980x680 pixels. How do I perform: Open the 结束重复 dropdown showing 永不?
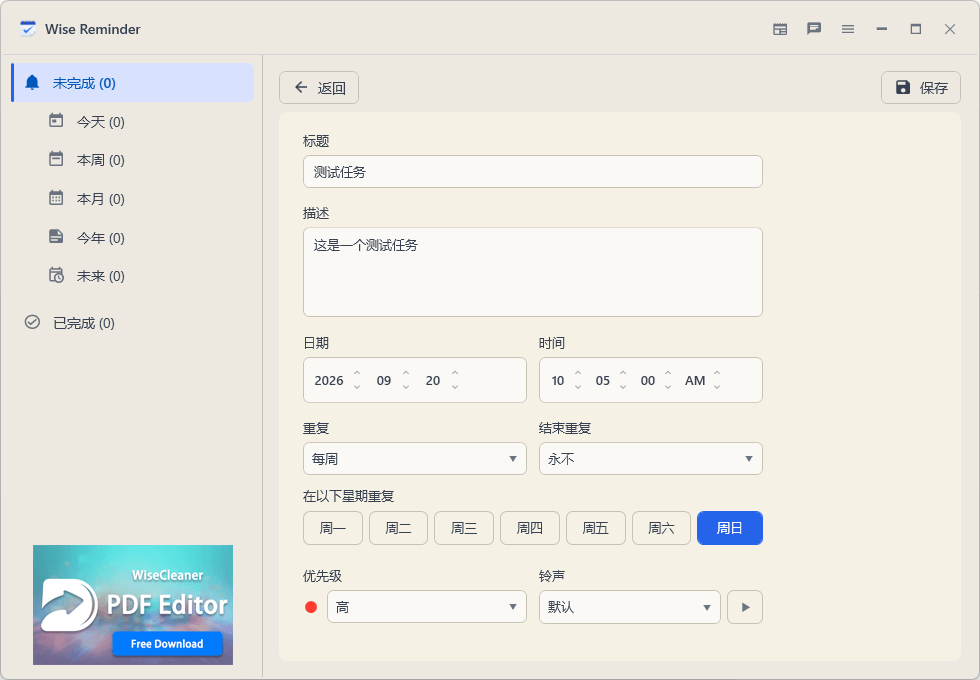click(x=651, y=459)
